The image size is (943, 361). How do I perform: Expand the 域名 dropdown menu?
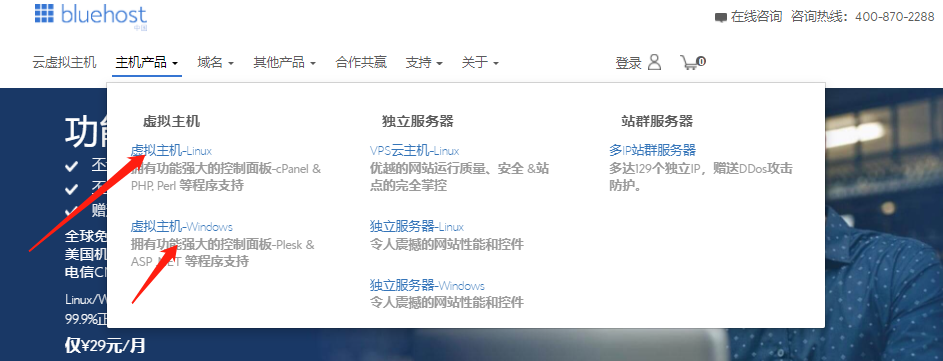click(x=215, y=62)
